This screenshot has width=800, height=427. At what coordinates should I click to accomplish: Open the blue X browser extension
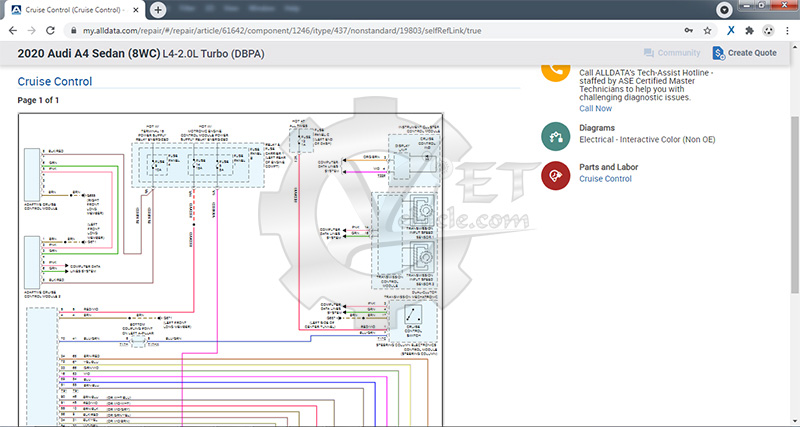(731, 31)
